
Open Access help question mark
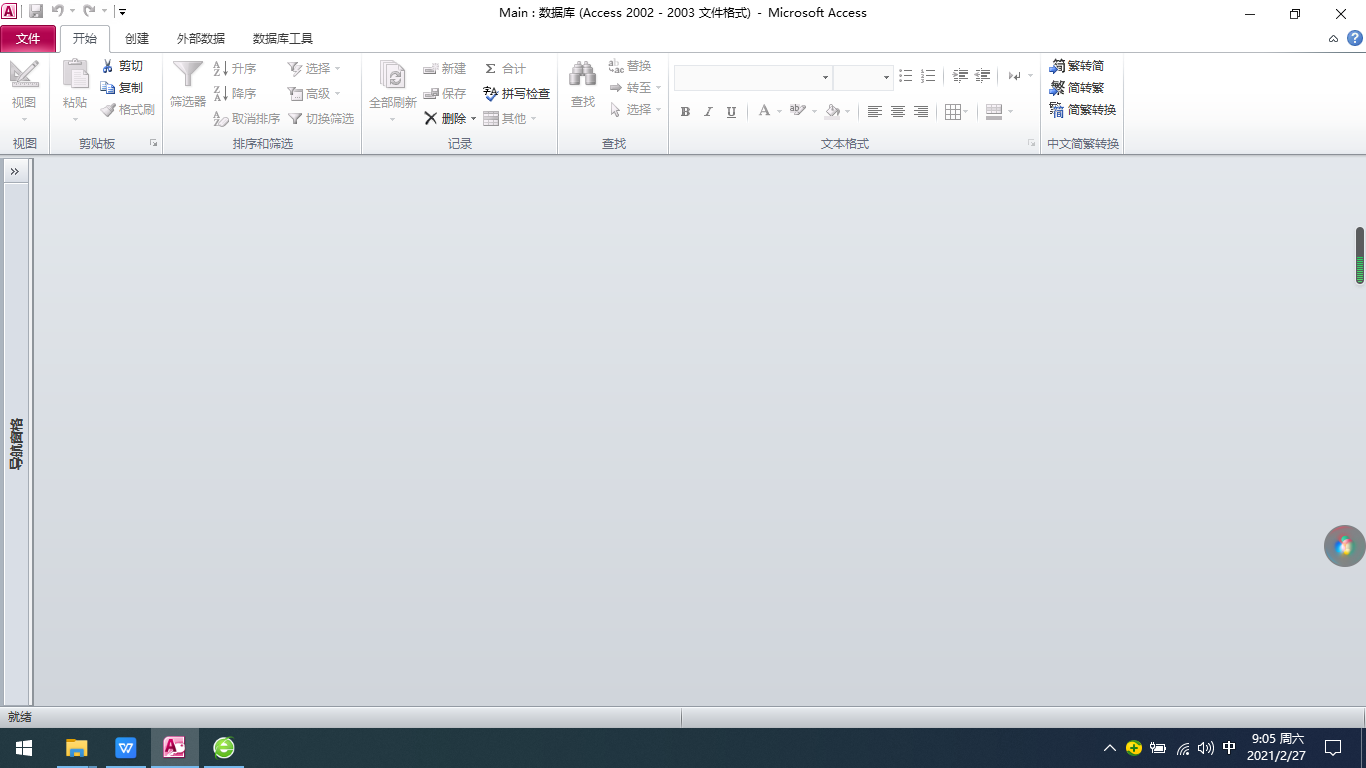(x=1354, y=39)
